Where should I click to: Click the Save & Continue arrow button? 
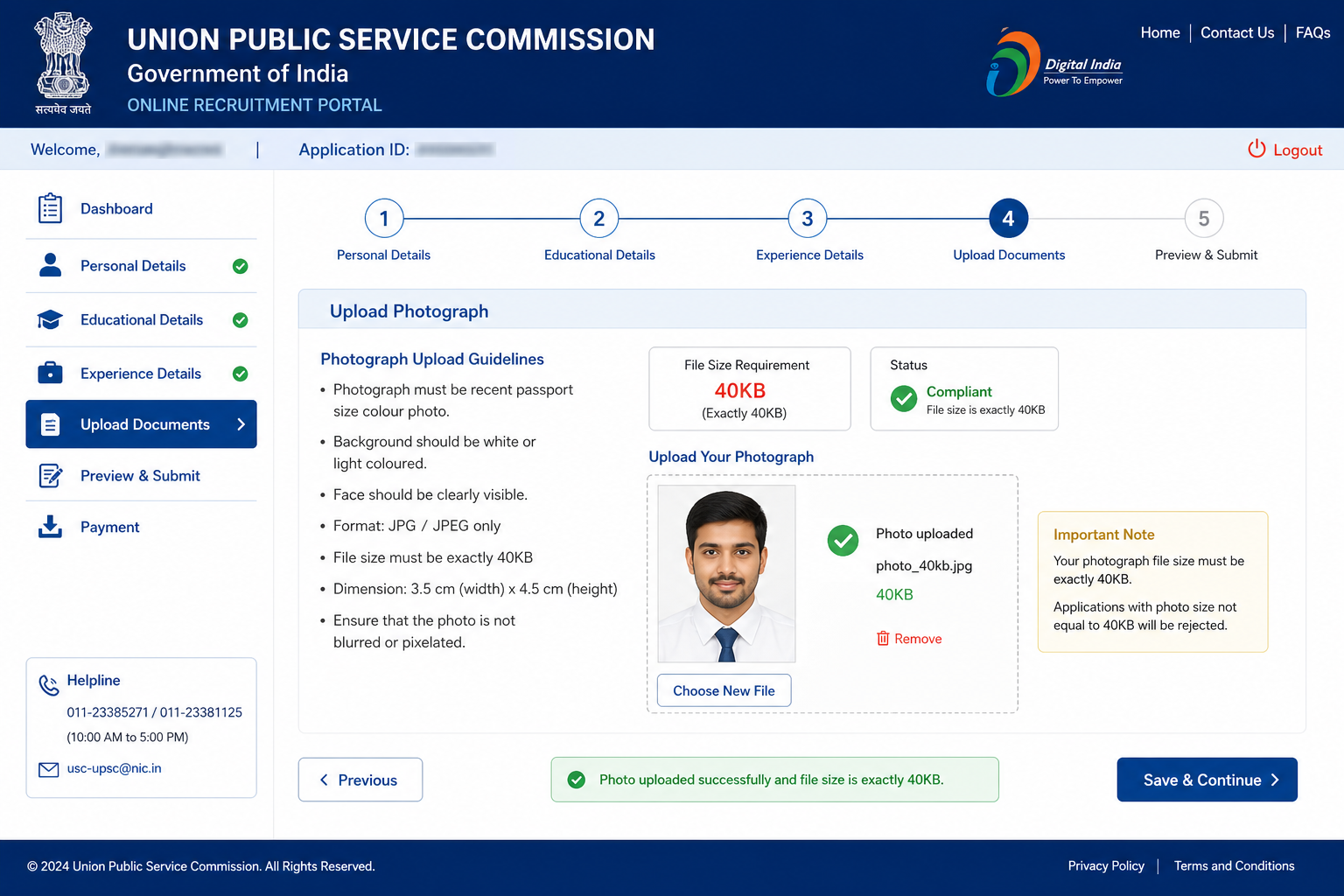[1207, 780]
